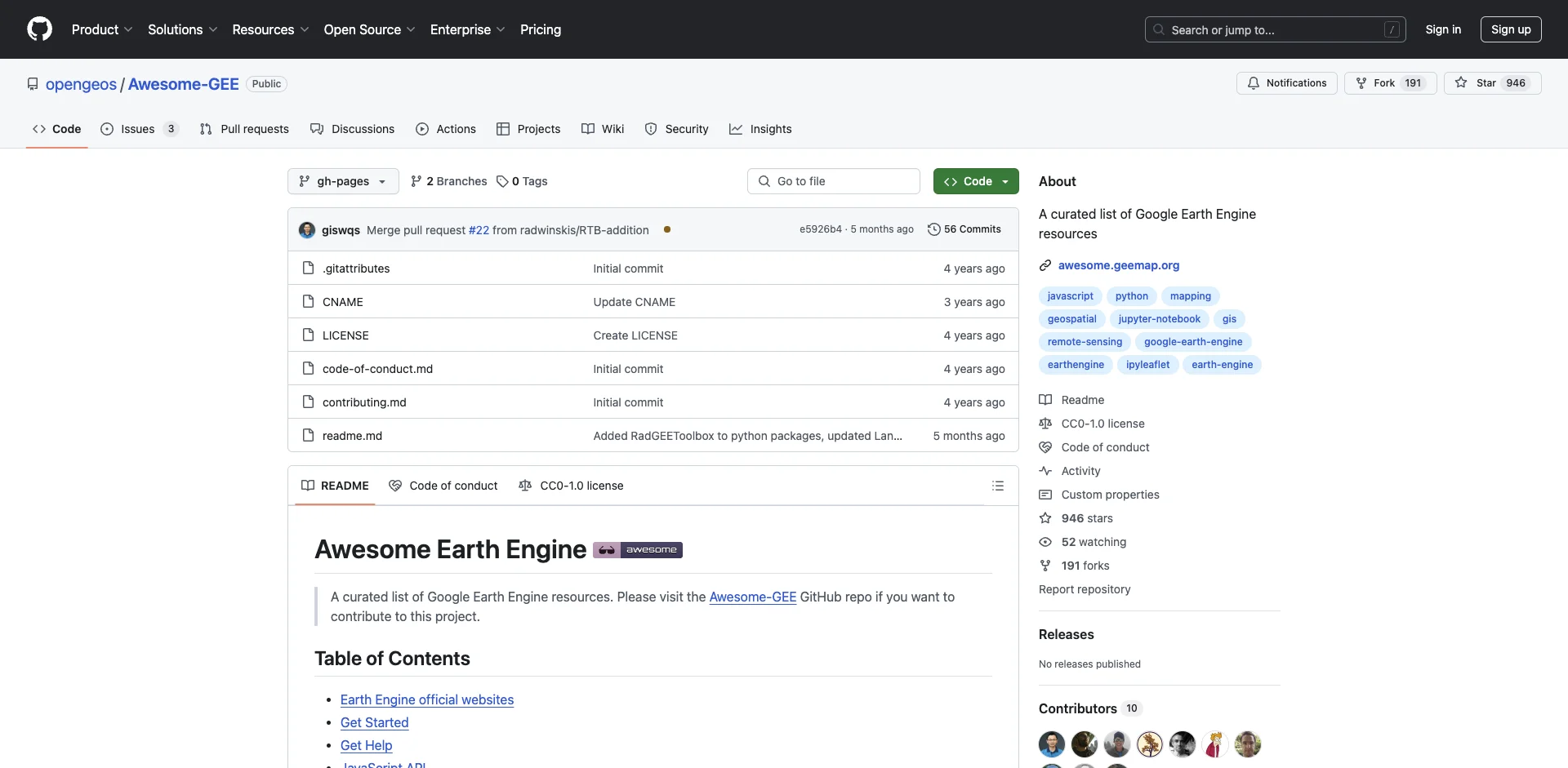1568x768 pixels.
Task: Click the awesome badge in README heading
Action: [x=638, y=550]
